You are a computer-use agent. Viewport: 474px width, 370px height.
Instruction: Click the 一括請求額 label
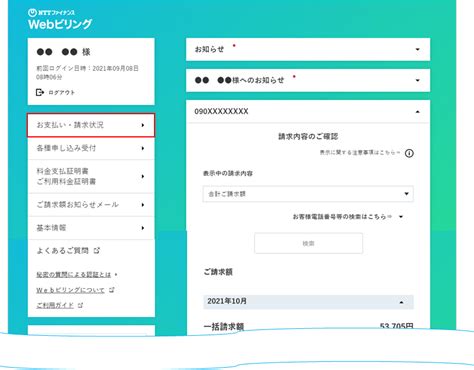pos(224,327)
